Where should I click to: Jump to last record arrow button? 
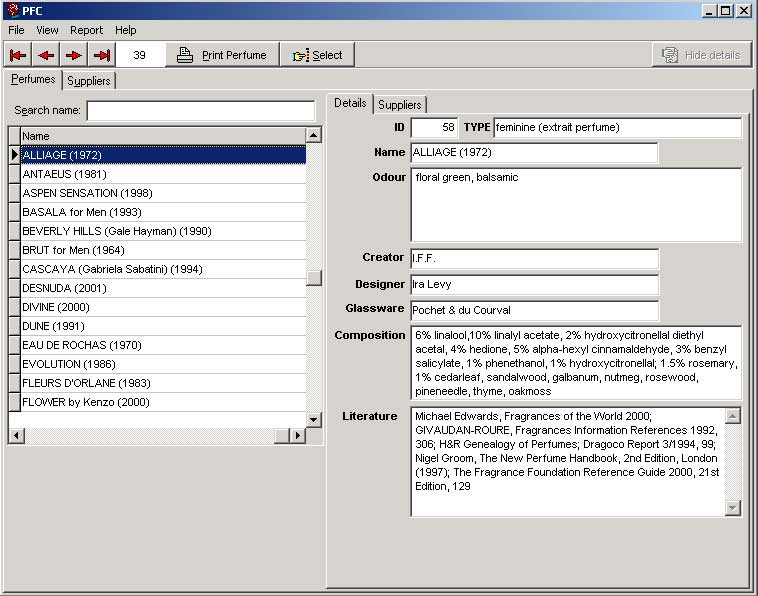tap(102, 55)
